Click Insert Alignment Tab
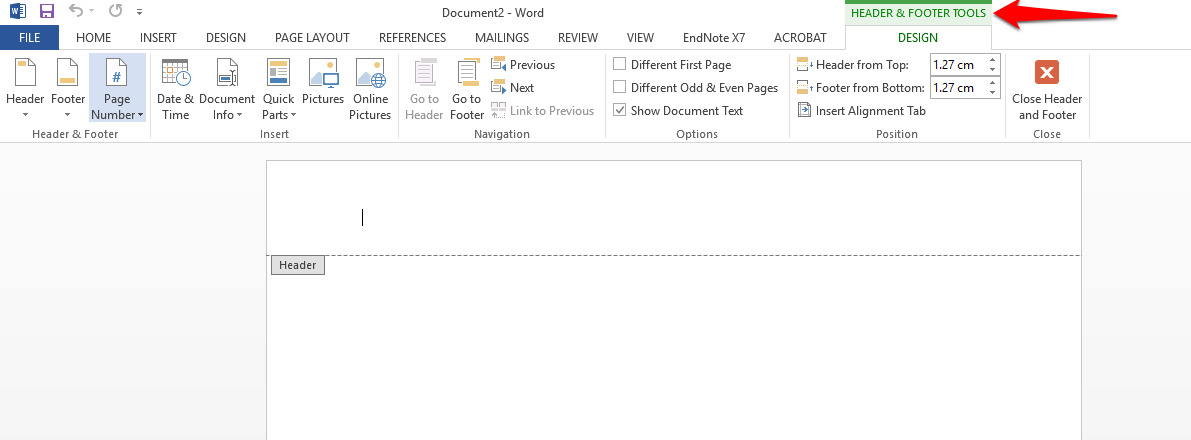1191x440 pixels. pyautogui.click(x=861, y=110)
